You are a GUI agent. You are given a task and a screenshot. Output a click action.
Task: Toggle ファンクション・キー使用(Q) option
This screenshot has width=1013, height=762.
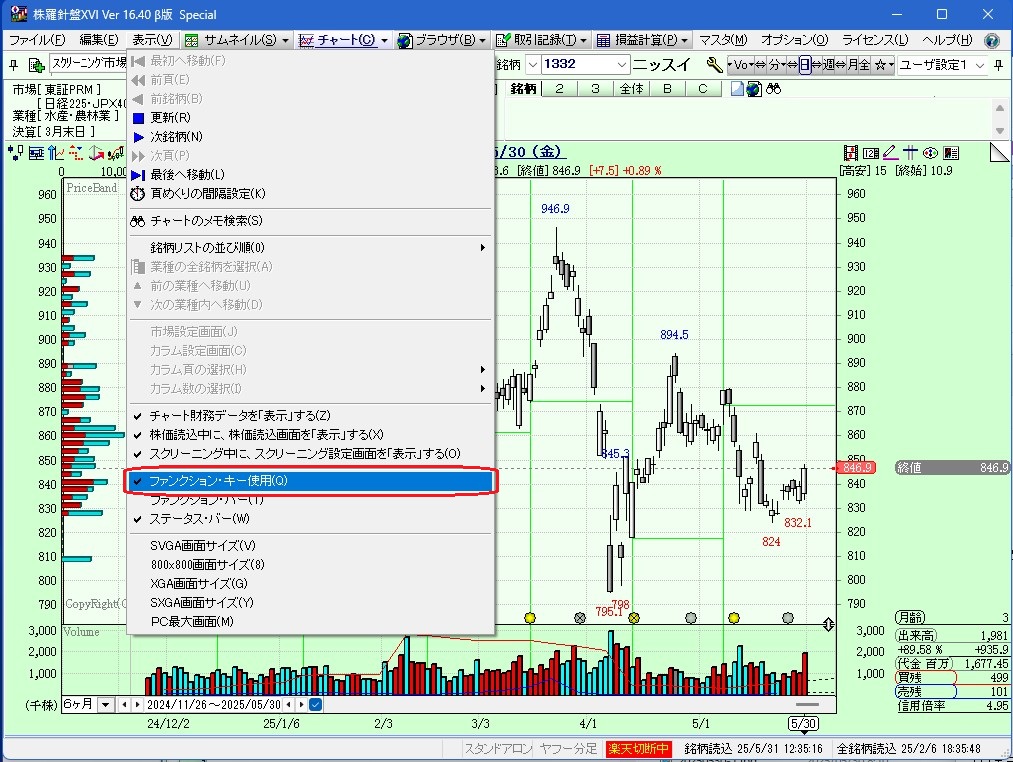point(310,481)
